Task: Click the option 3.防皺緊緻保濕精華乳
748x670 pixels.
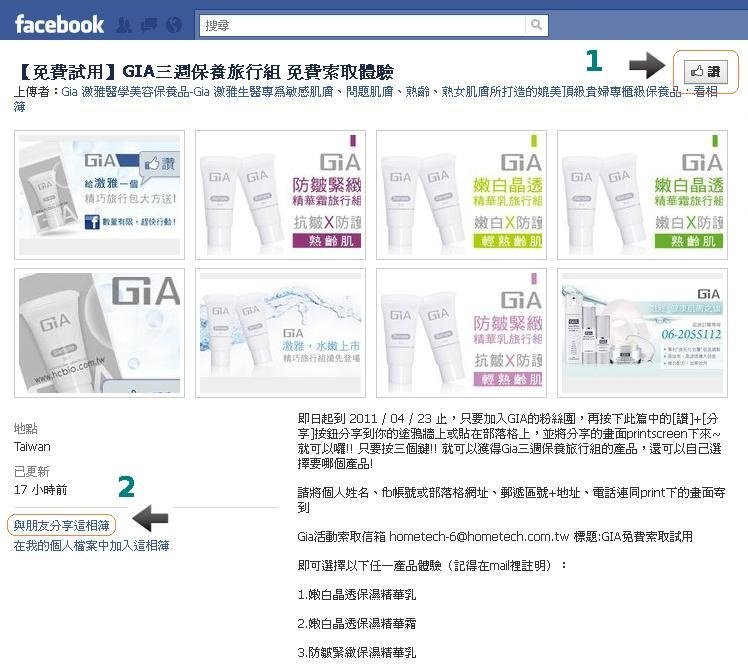Action: 357,652
